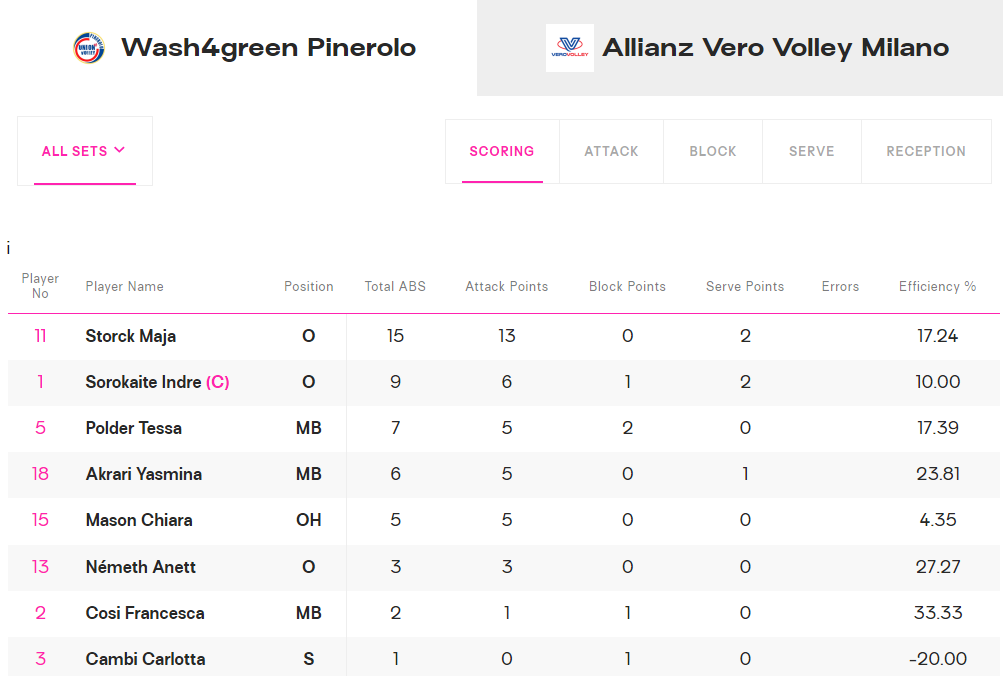Open the BLOCK statistics tab
The height and width of the screenshot is (676, 1003).
pos(713,152)
